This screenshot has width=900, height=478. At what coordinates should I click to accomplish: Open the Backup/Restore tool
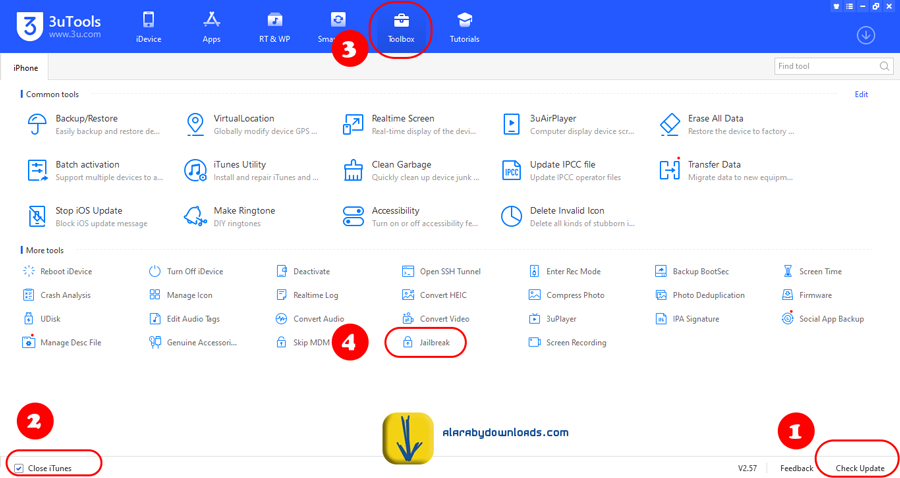pos(94,124)
